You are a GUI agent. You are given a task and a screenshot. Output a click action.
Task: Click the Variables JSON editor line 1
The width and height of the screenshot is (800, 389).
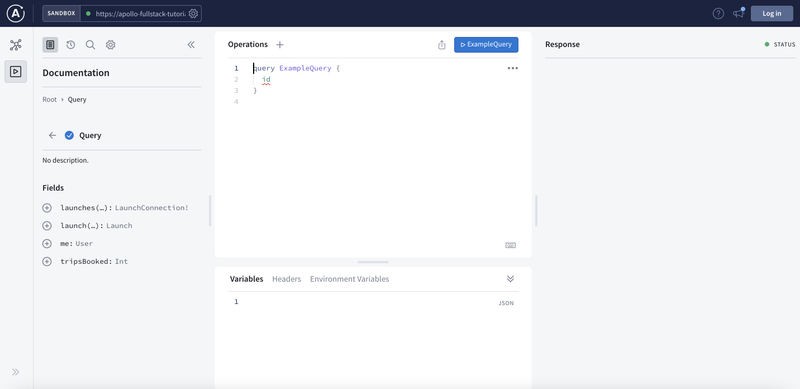click(x=372, y=302)
